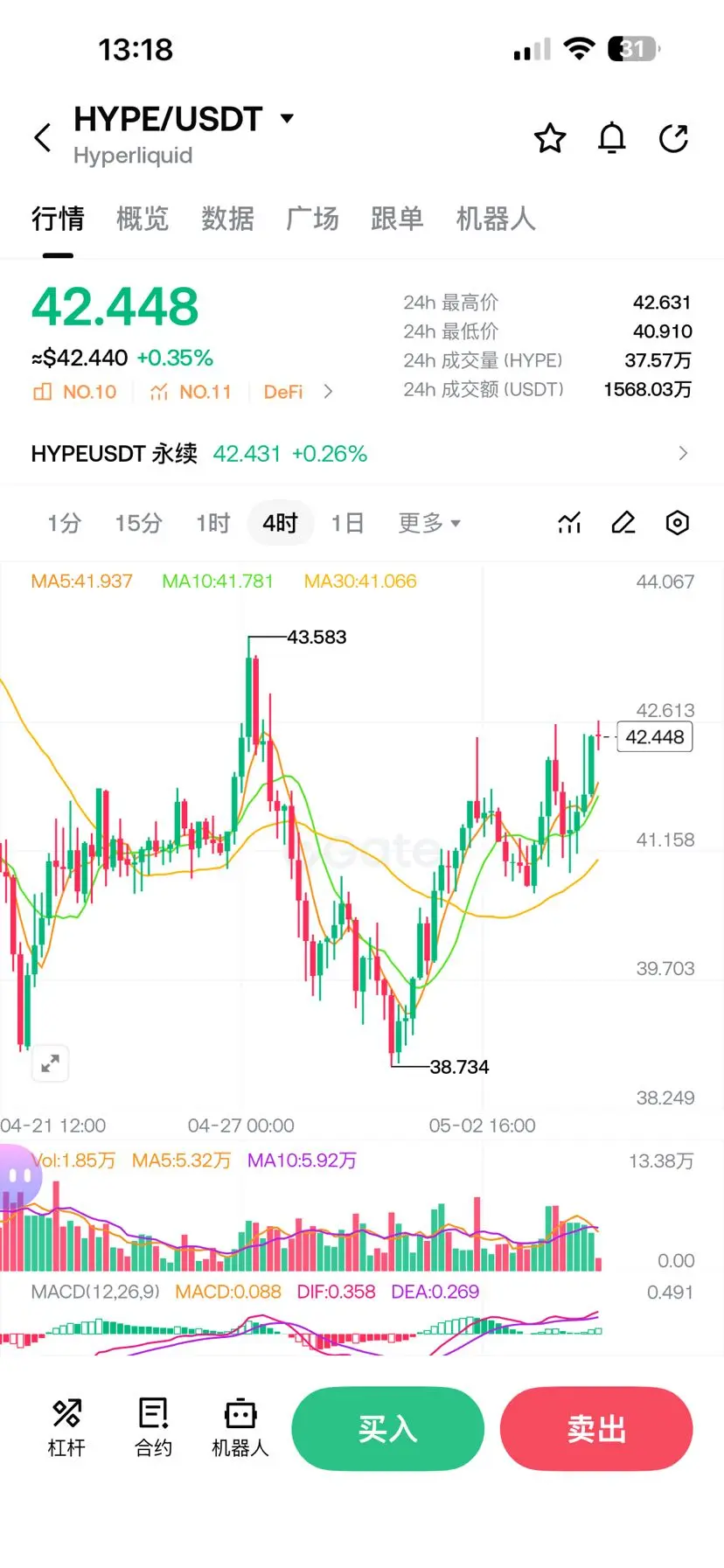This screenshot has height=1568, width=724.
Task: Open 机器人 bot icon in bottom bar
Action: pyautogui.click(x=240, y=1428)
